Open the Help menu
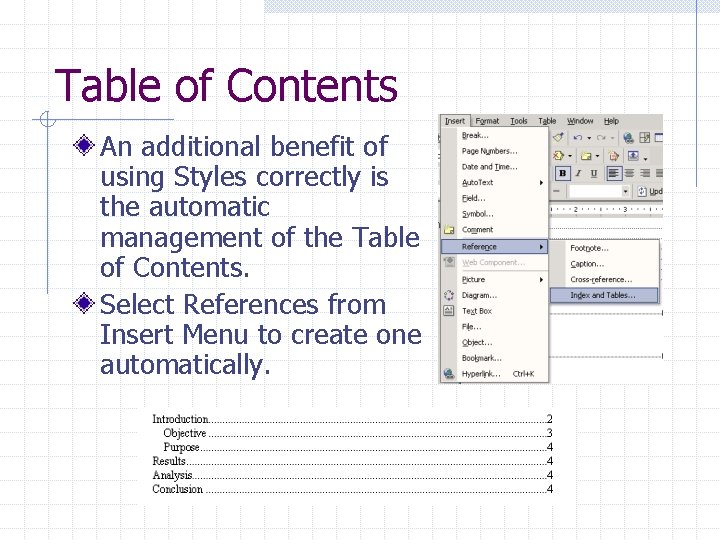This screenshot has width=720, height=540. tap(611, 121)
